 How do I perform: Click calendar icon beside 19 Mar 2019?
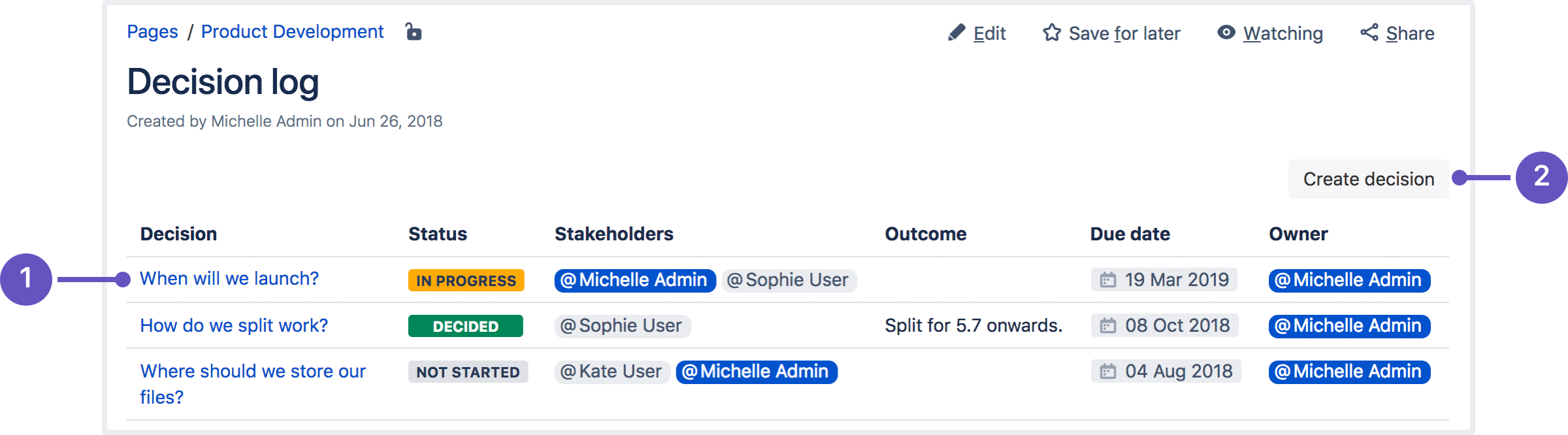pos(1108,280)
